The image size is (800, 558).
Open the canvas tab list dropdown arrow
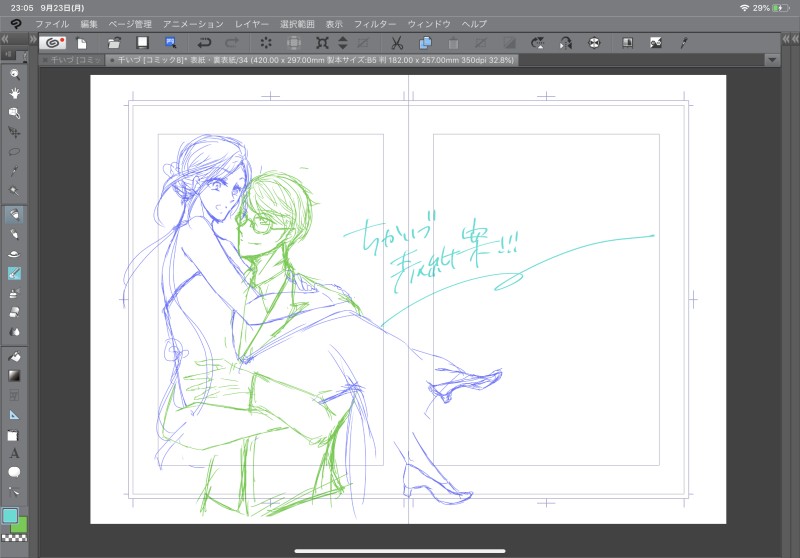(772, 60)
